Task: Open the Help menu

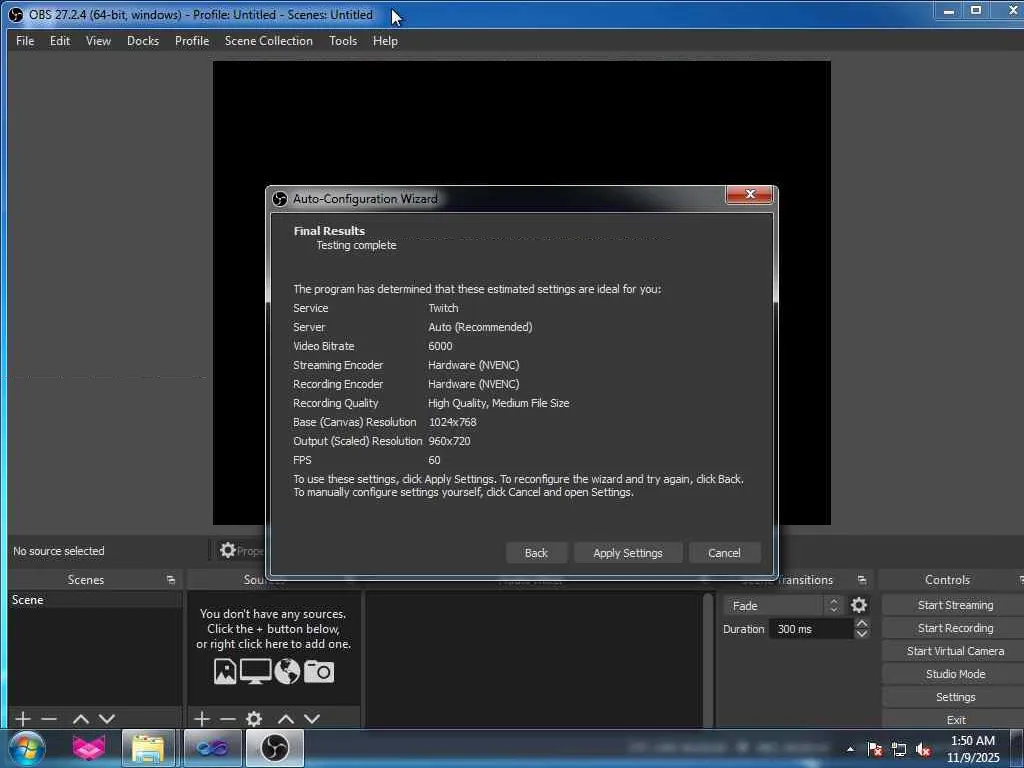Action: pyautogui.click(x=385, y=40)
